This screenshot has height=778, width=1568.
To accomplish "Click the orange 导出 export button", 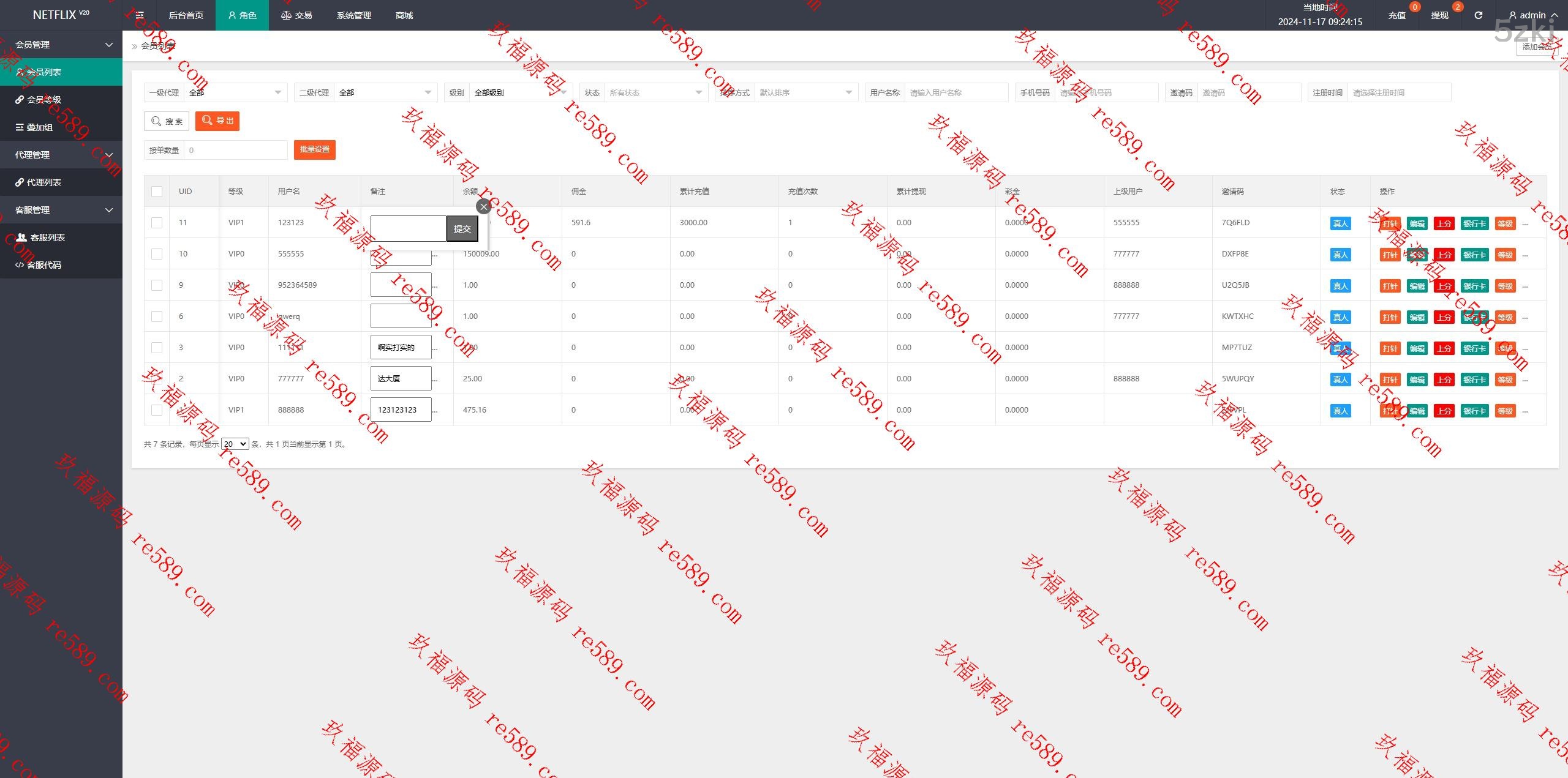I will tap(217, 121).
